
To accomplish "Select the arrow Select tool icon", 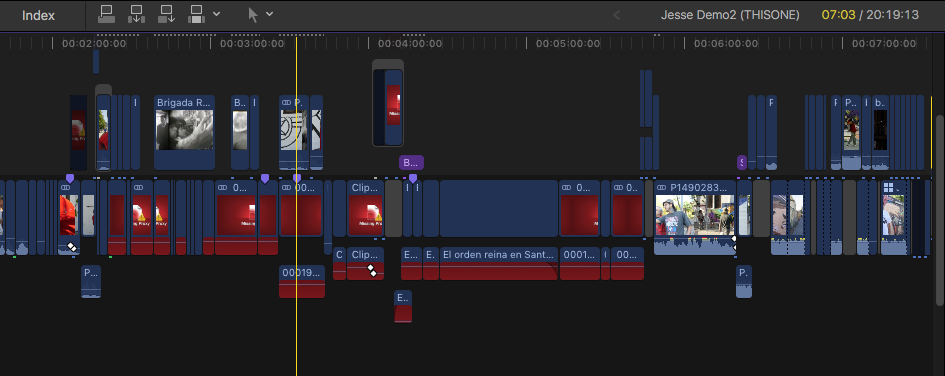I will pyautogui.click(x=253, y=14).
